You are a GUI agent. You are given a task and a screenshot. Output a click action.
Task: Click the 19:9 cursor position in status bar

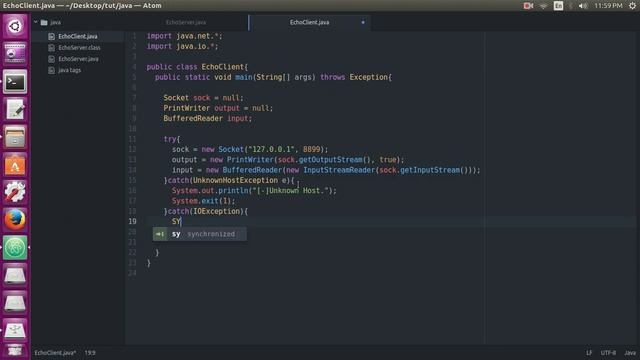coord(90,353)
